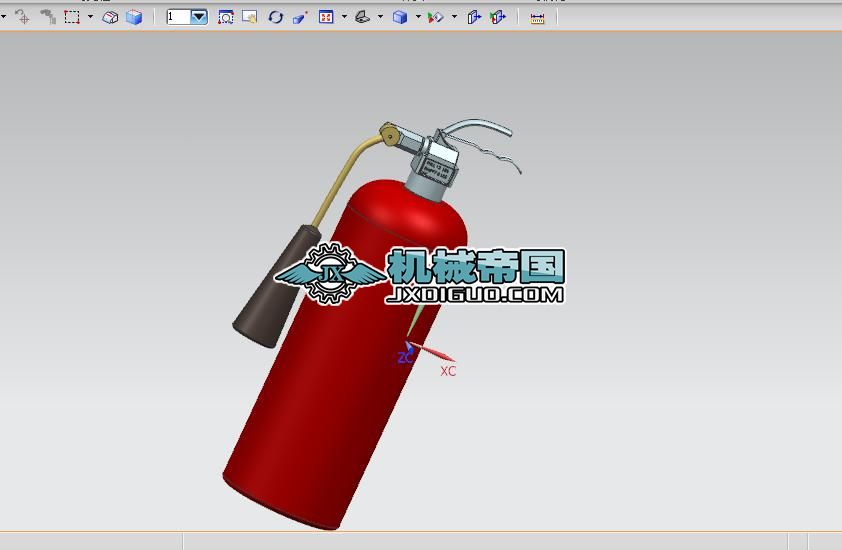Screen dimensions: 842x550
Task: Click the ZC axis label
Action: (x=405, y=357)
